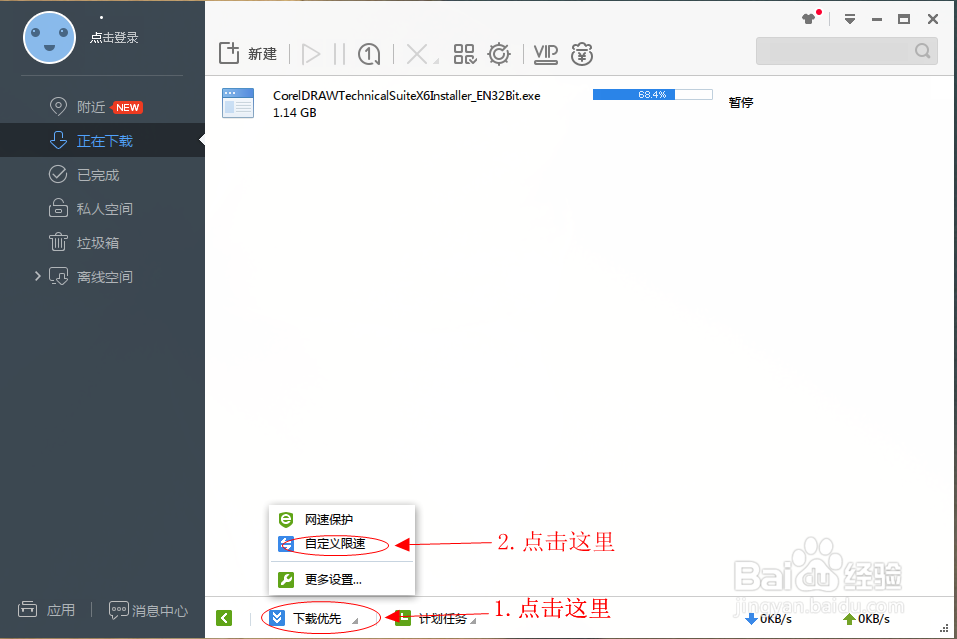Open settings via the gear icon
Image resolution: width=957 pixels, height=639 pixels.
point(499,54)
